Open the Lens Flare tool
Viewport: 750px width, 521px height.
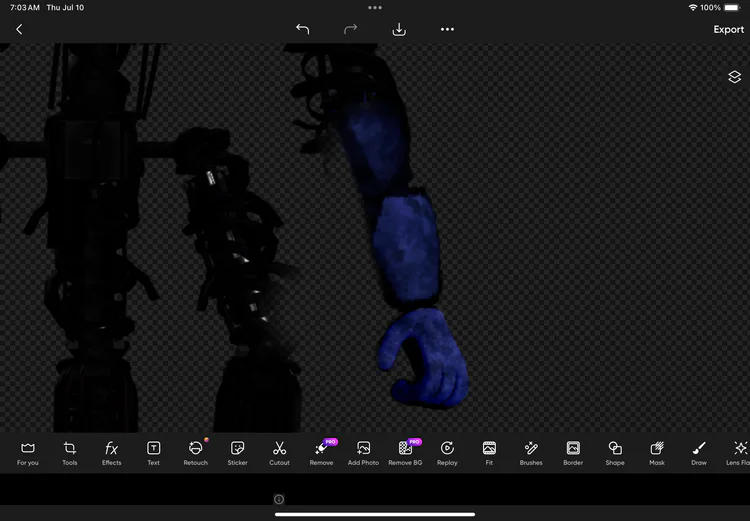click(739, 453)
